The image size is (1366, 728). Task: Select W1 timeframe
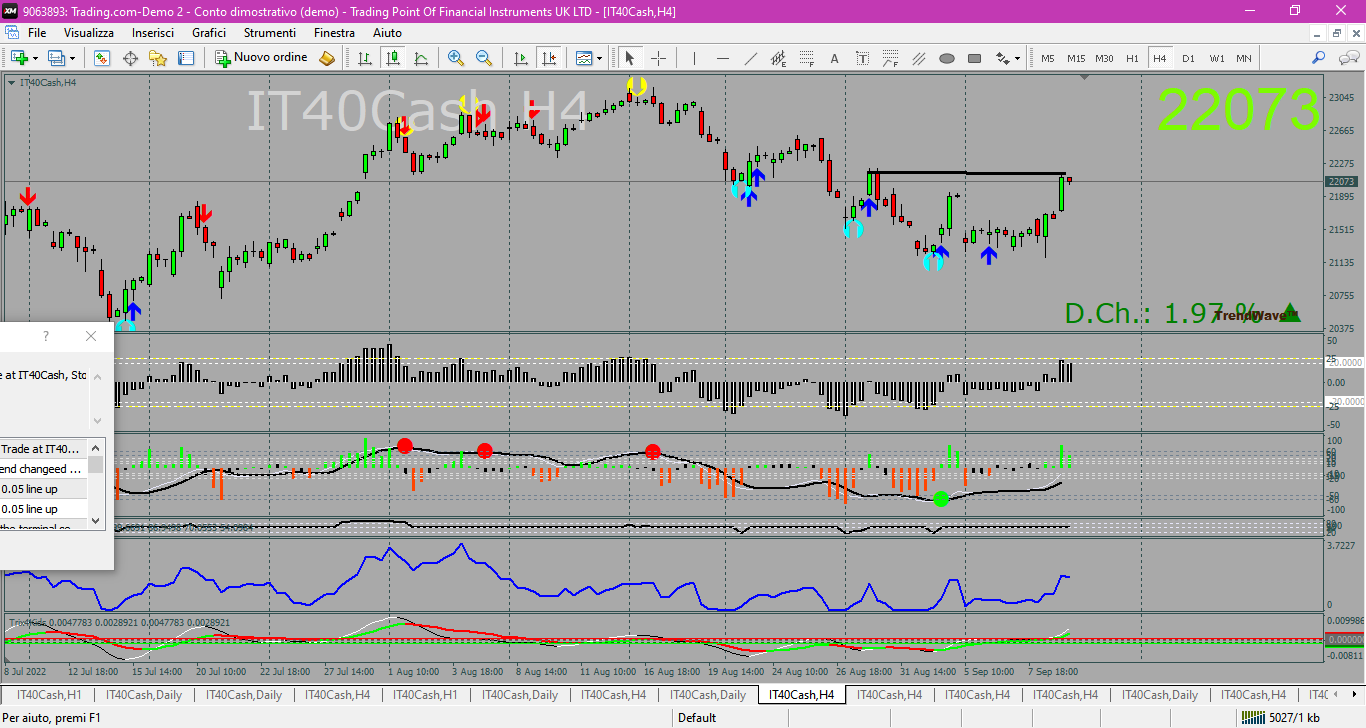pyautogui.click(x=1216, y=58)
